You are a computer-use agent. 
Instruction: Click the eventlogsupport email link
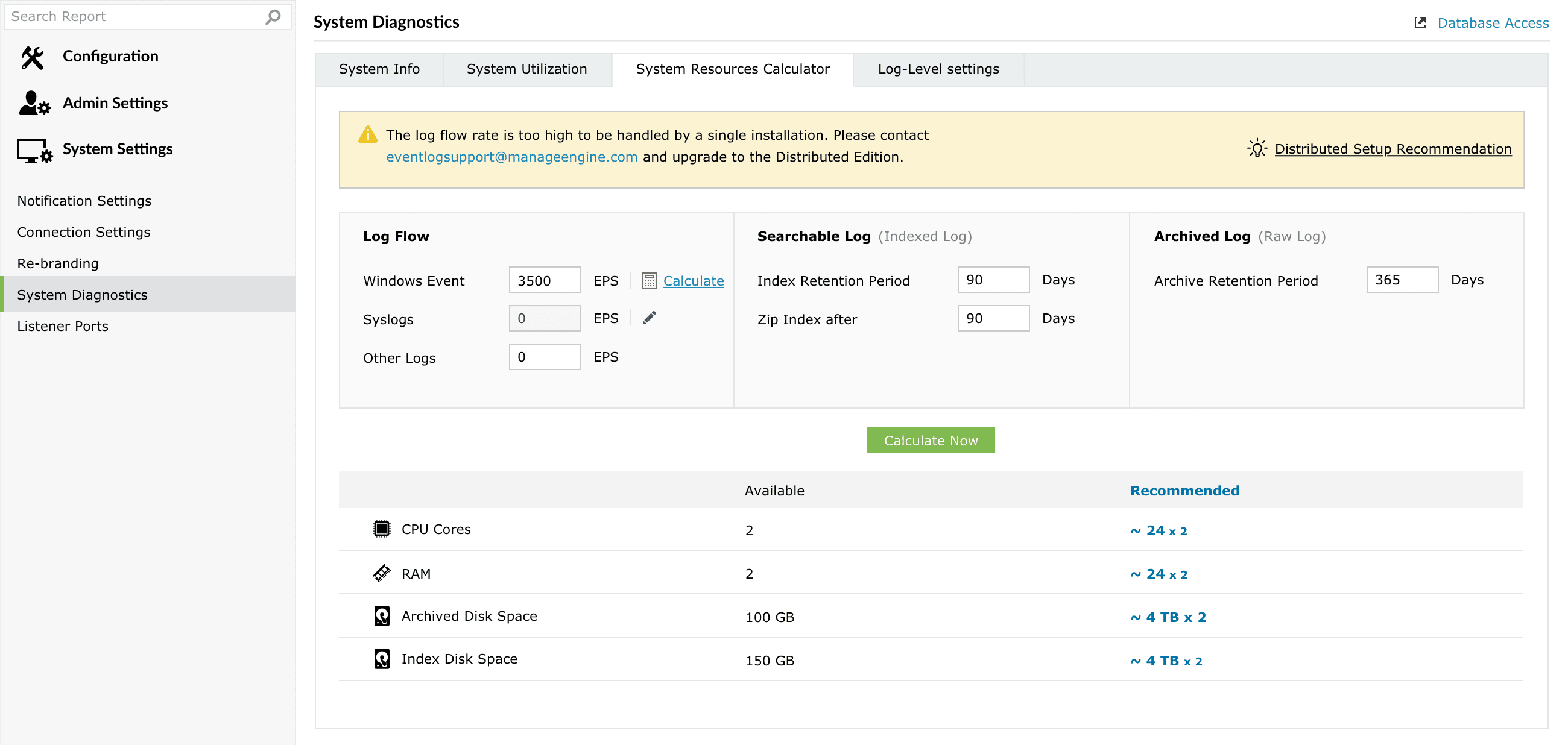pyautogui.click(x=511, y=157)
